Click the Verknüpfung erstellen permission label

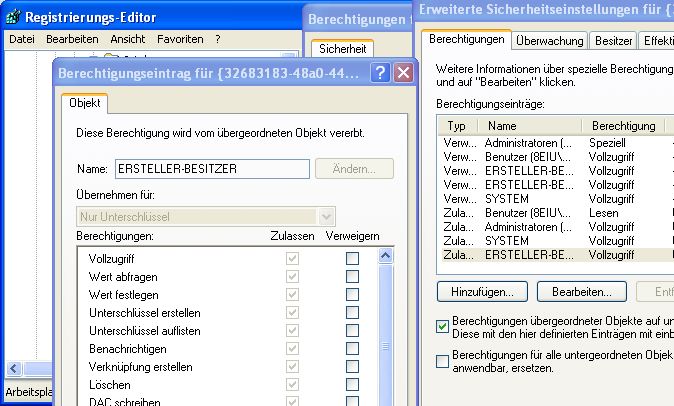[141, 367]
